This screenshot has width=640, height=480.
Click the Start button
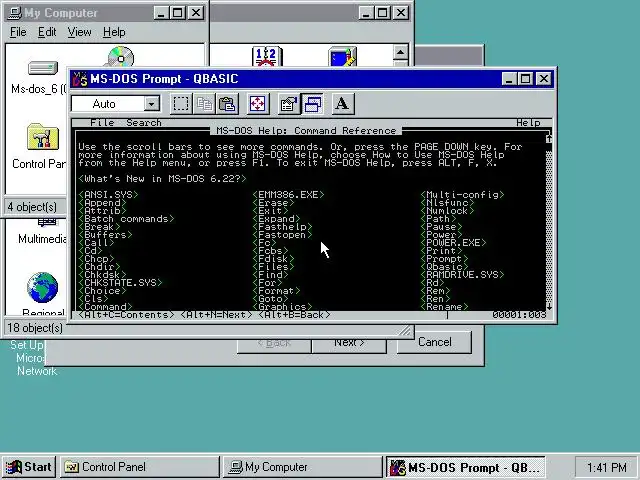click(29, 467)
